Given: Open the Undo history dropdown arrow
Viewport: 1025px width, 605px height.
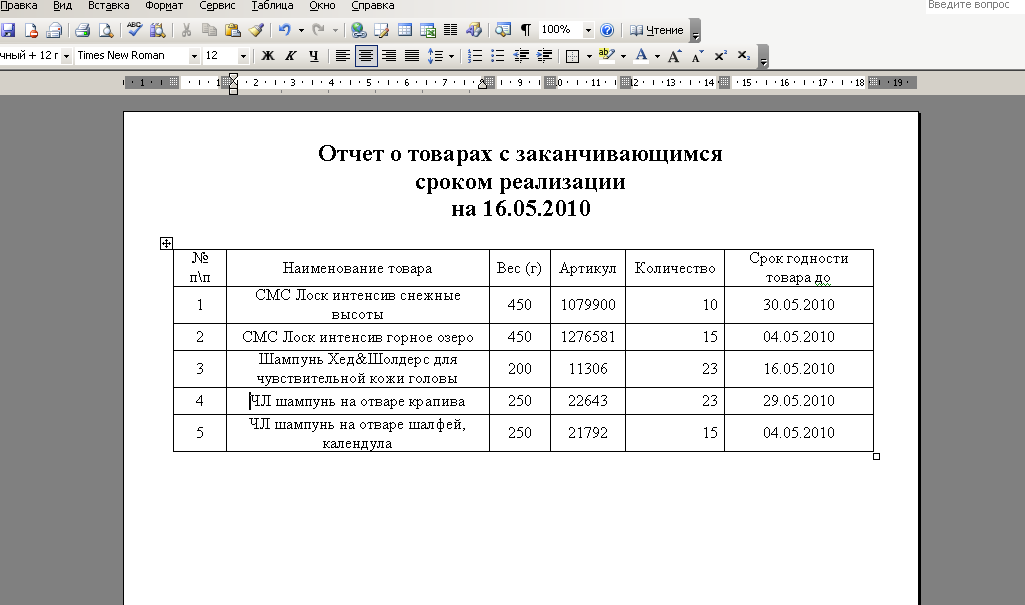Looking at the screenshot, I should click(x=301, y=30).
